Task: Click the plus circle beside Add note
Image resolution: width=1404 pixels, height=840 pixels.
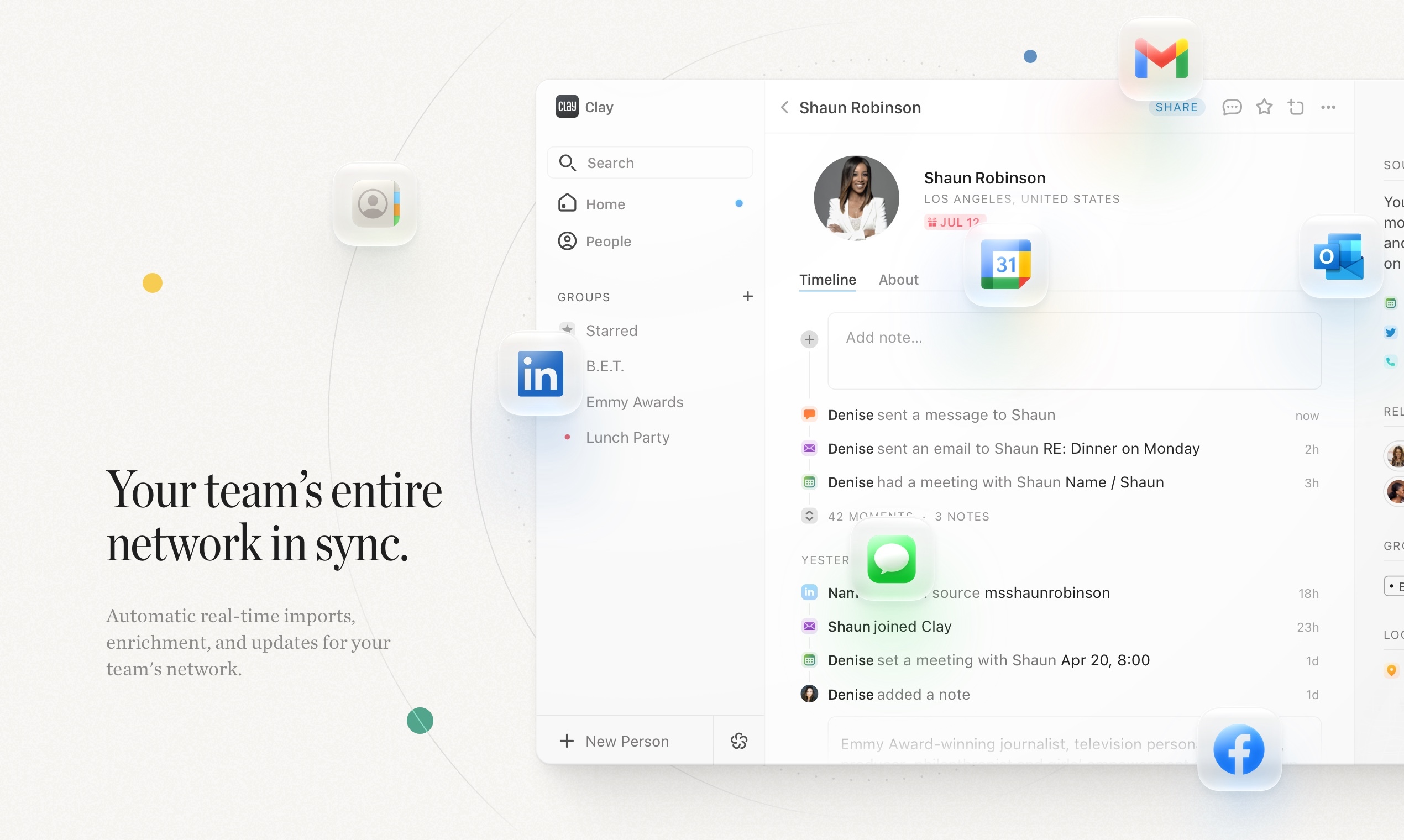Action: (x=809, y=339)
